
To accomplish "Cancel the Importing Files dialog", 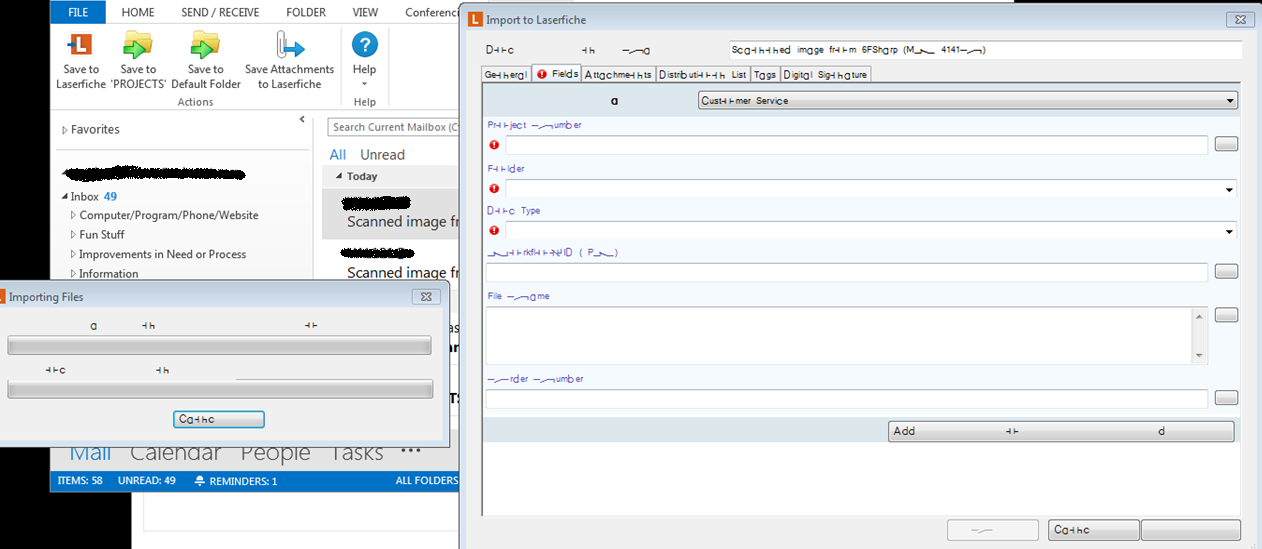I will pyautogui.click(x=218, y=419).
